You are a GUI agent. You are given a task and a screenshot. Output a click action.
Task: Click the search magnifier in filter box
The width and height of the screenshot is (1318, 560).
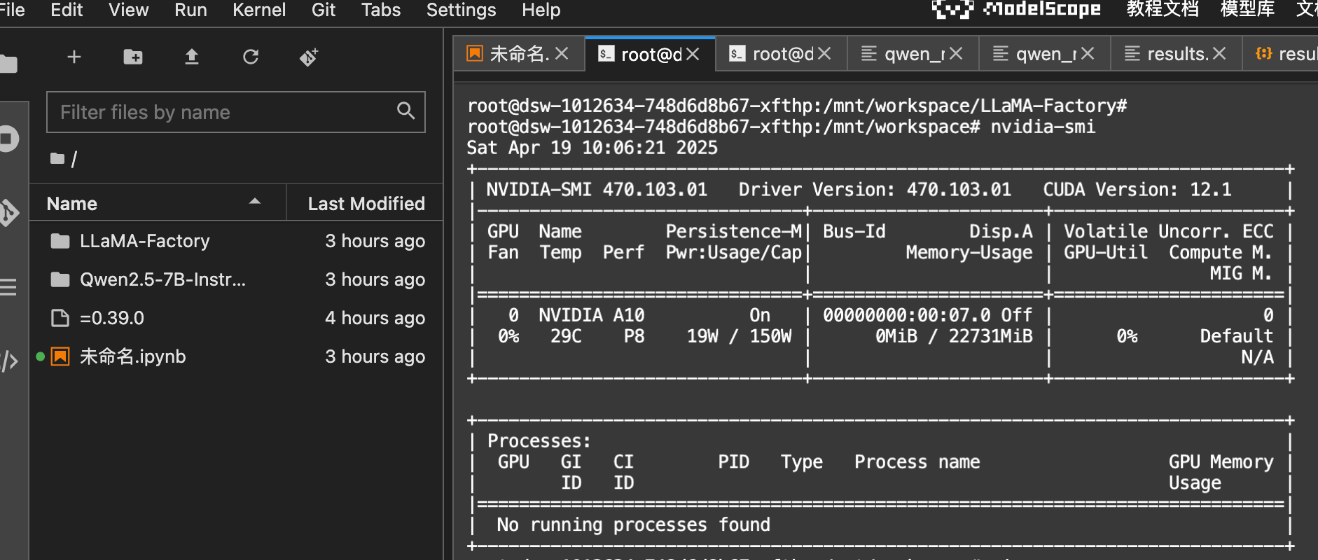coord(406,111)
